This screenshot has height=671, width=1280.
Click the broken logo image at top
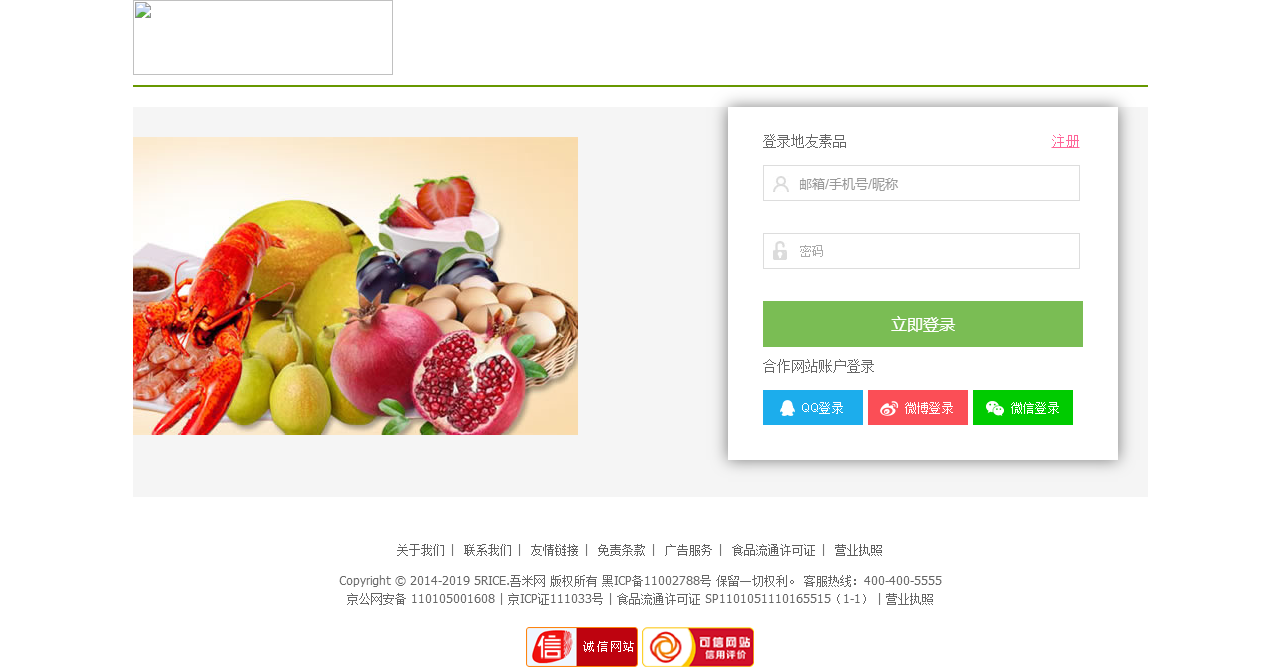[x=263, y=37]
